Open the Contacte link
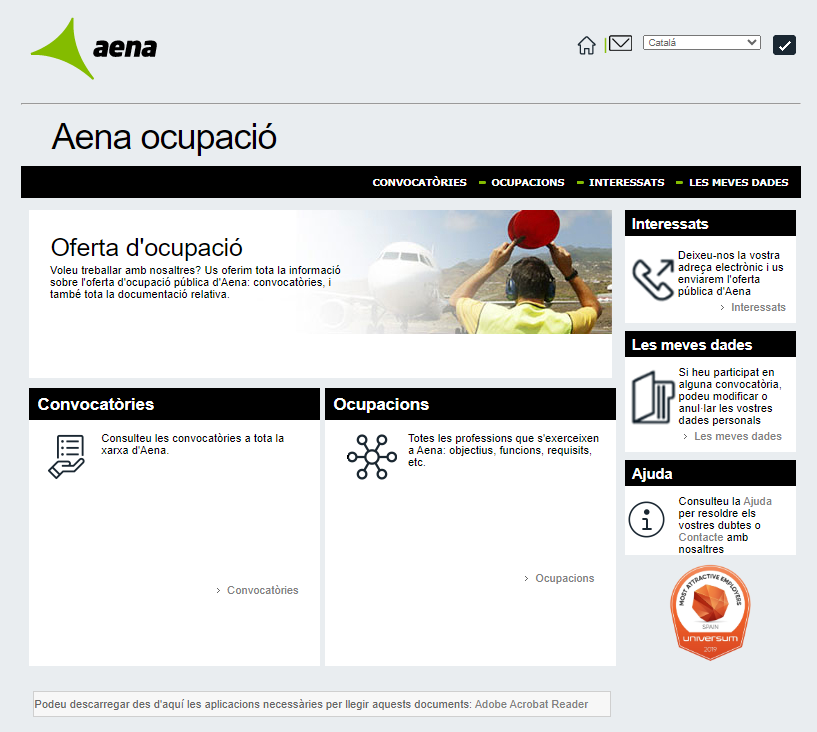 701,537
